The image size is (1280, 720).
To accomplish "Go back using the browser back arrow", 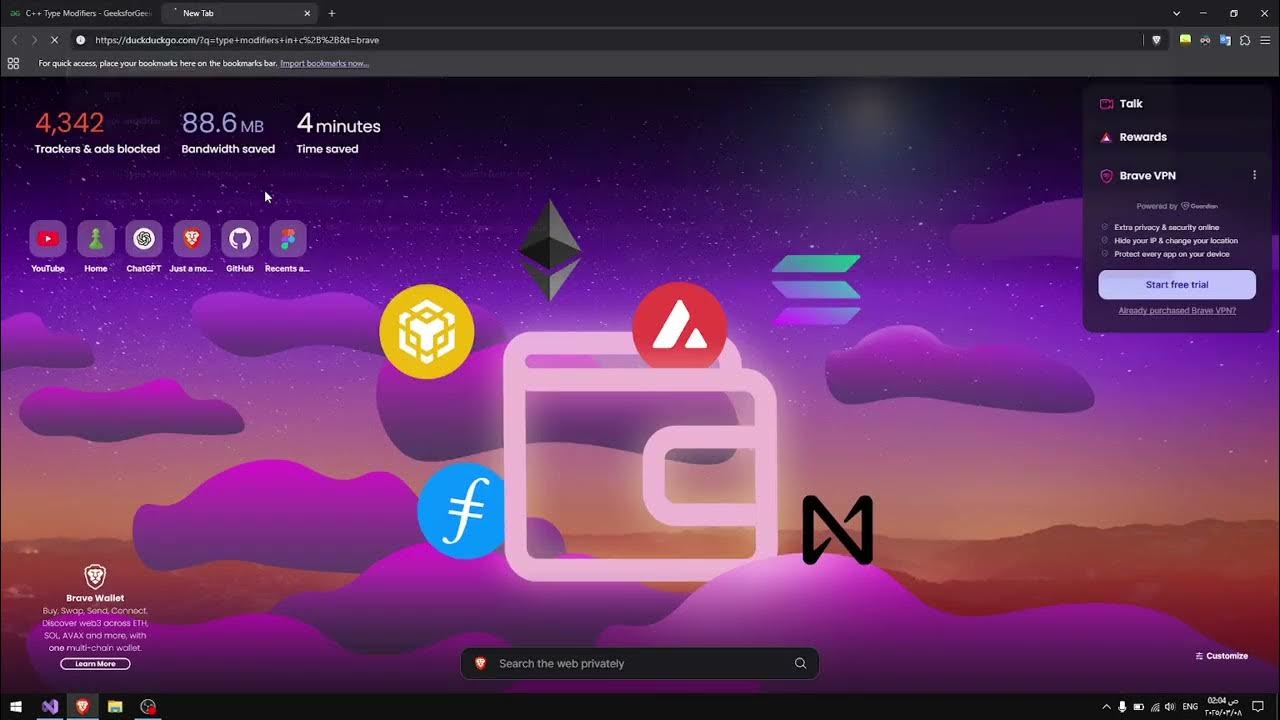I will (14, 40).
